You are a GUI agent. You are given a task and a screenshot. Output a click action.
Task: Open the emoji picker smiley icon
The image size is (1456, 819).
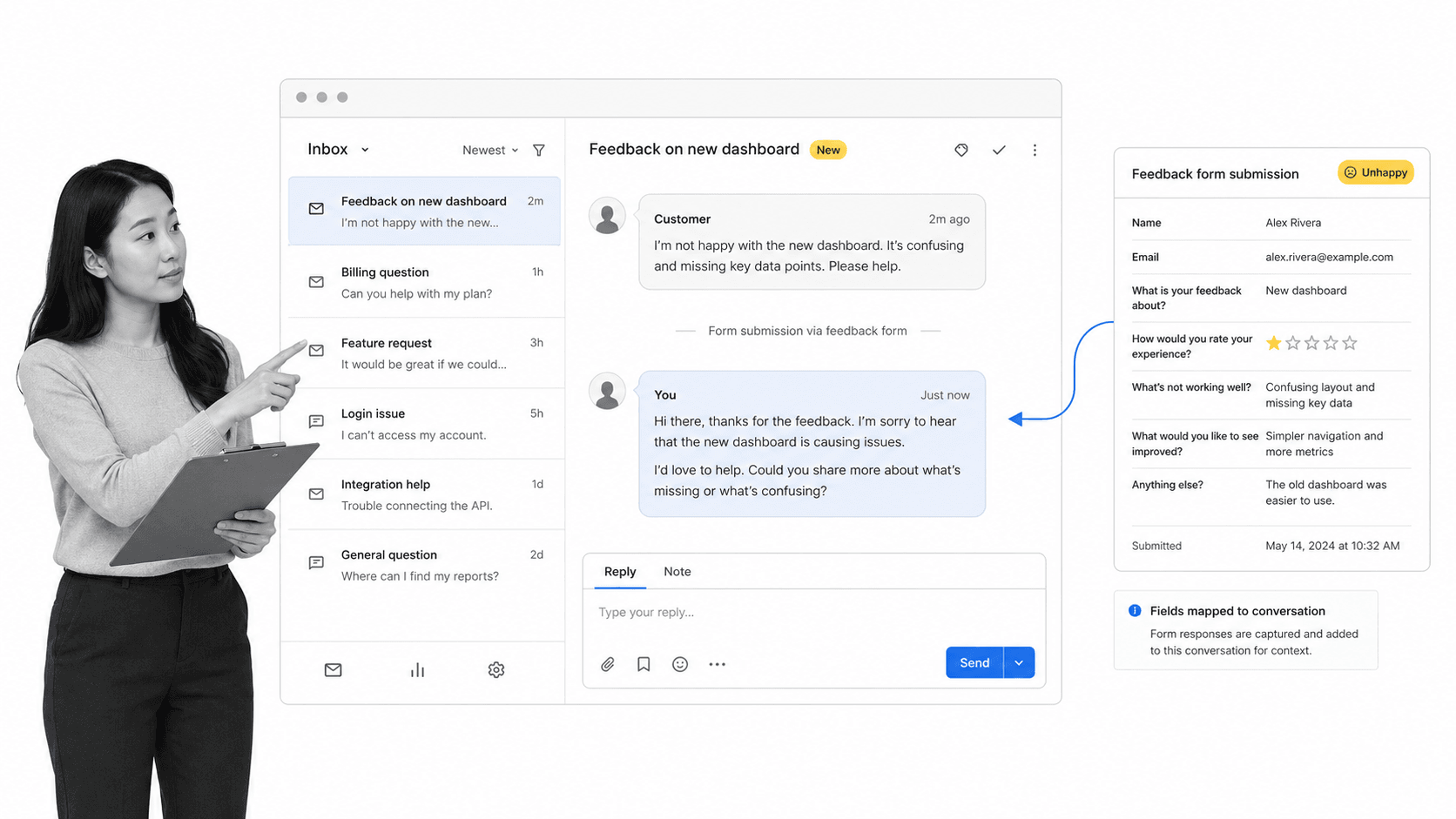(680, 664)
